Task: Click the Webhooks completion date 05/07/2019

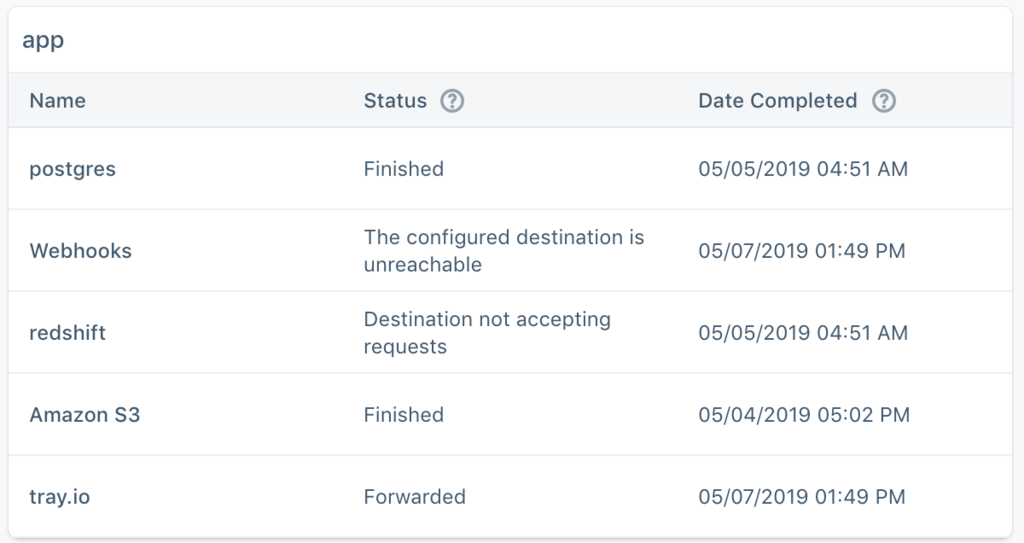Action: coord(801,250)
